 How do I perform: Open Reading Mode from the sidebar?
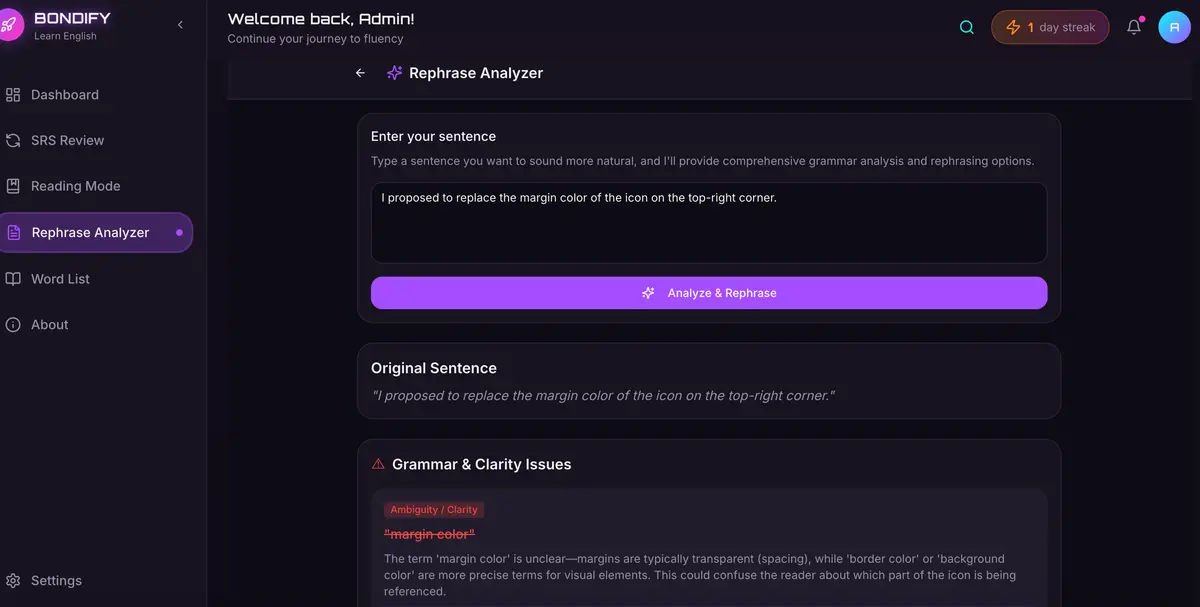[x=75, y=186]
